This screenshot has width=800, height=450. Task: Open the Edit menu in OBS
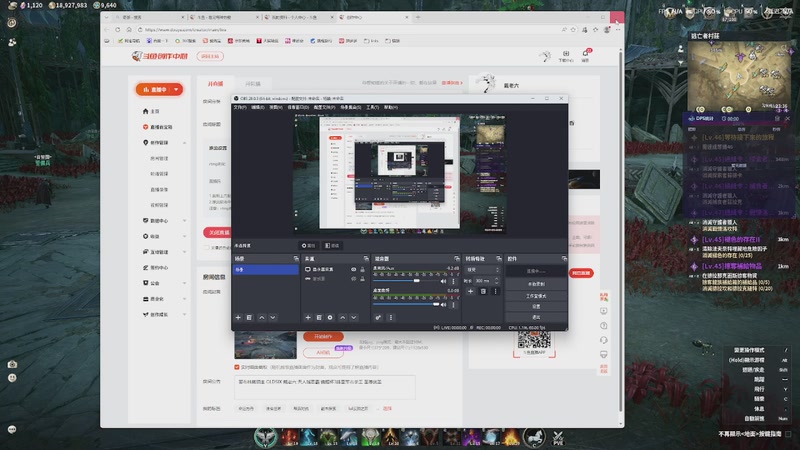point(258,107)
